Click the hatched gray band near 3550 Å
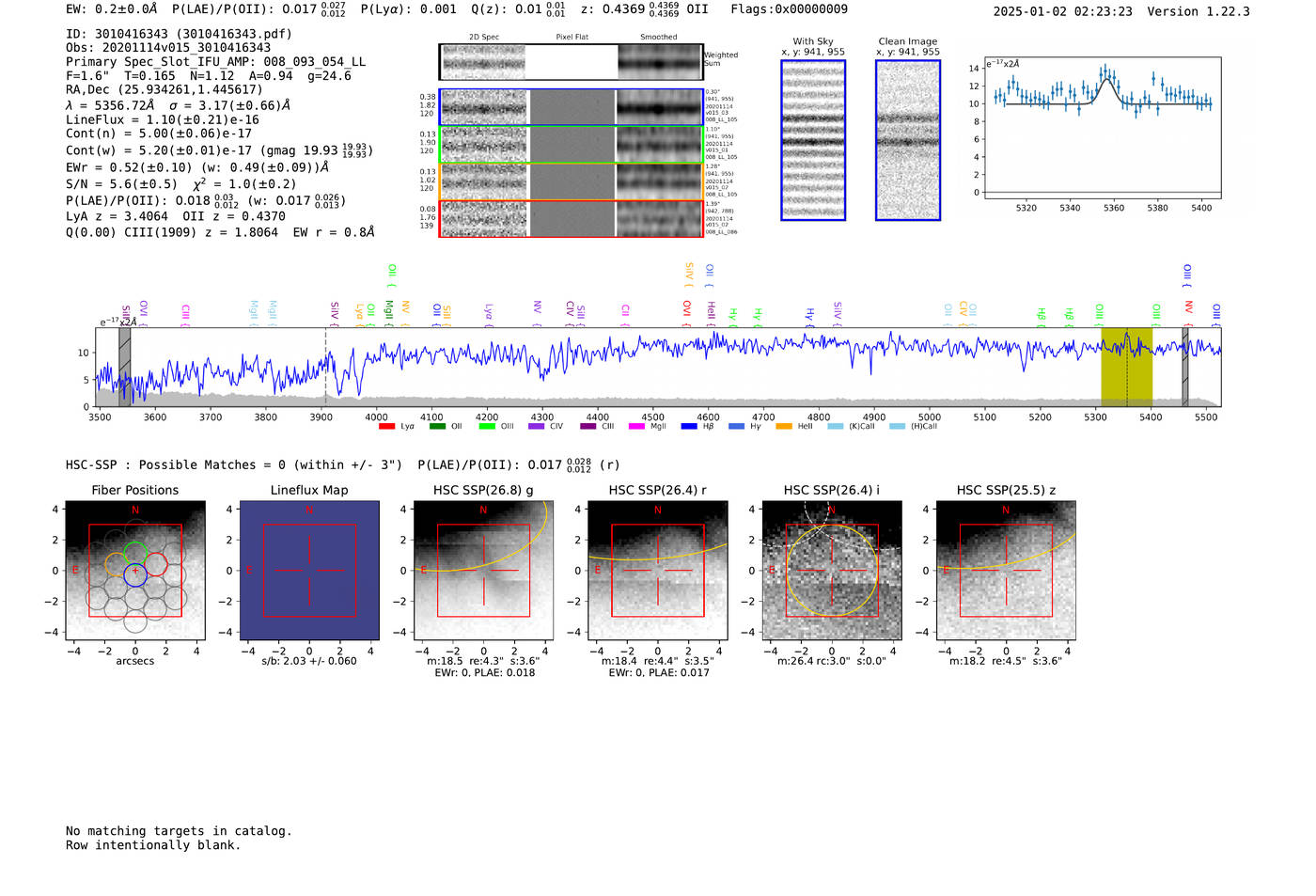 [x=124, y=368]
